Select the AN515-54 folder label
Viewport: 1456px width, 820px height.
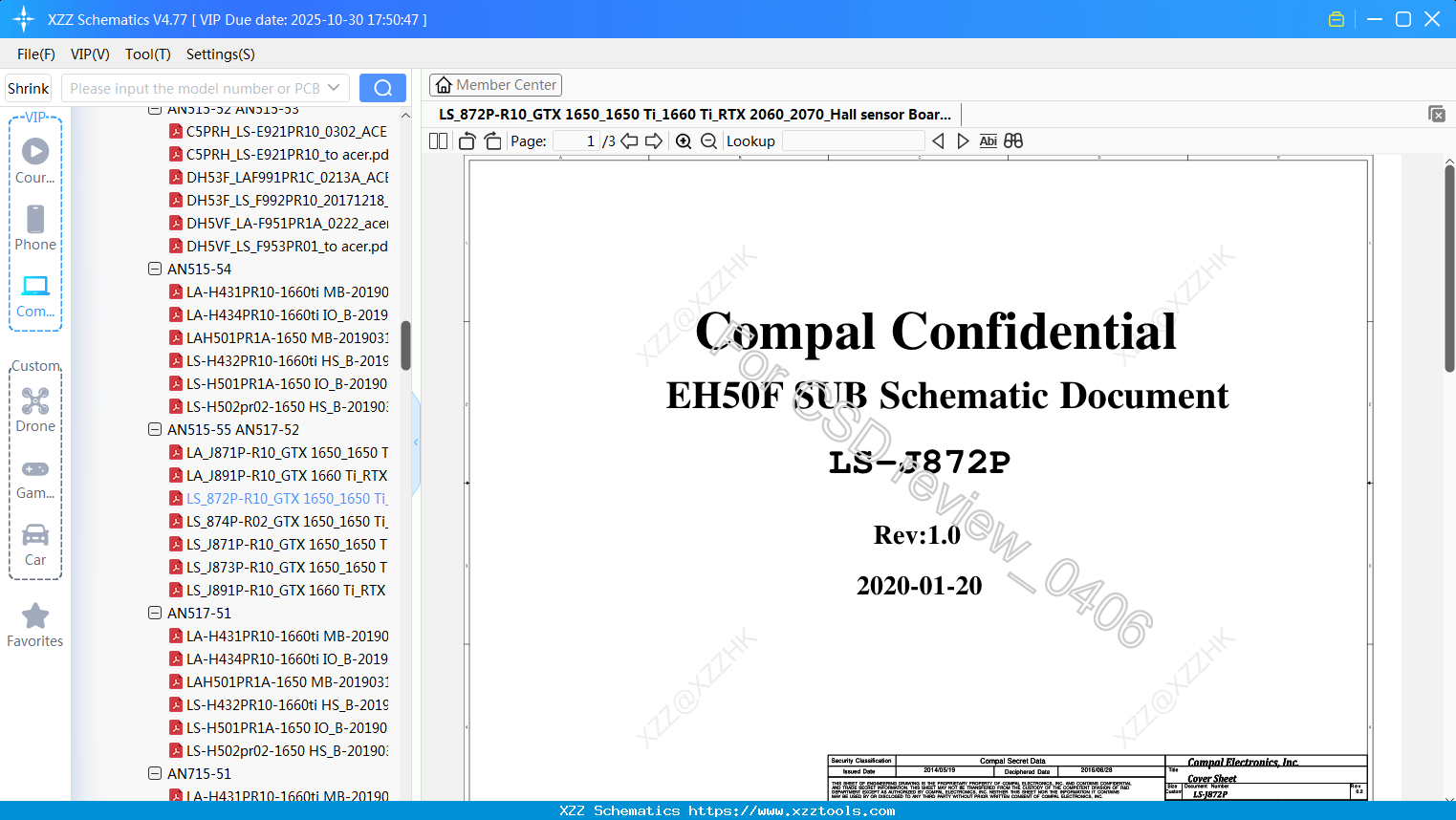coord(199,269)
